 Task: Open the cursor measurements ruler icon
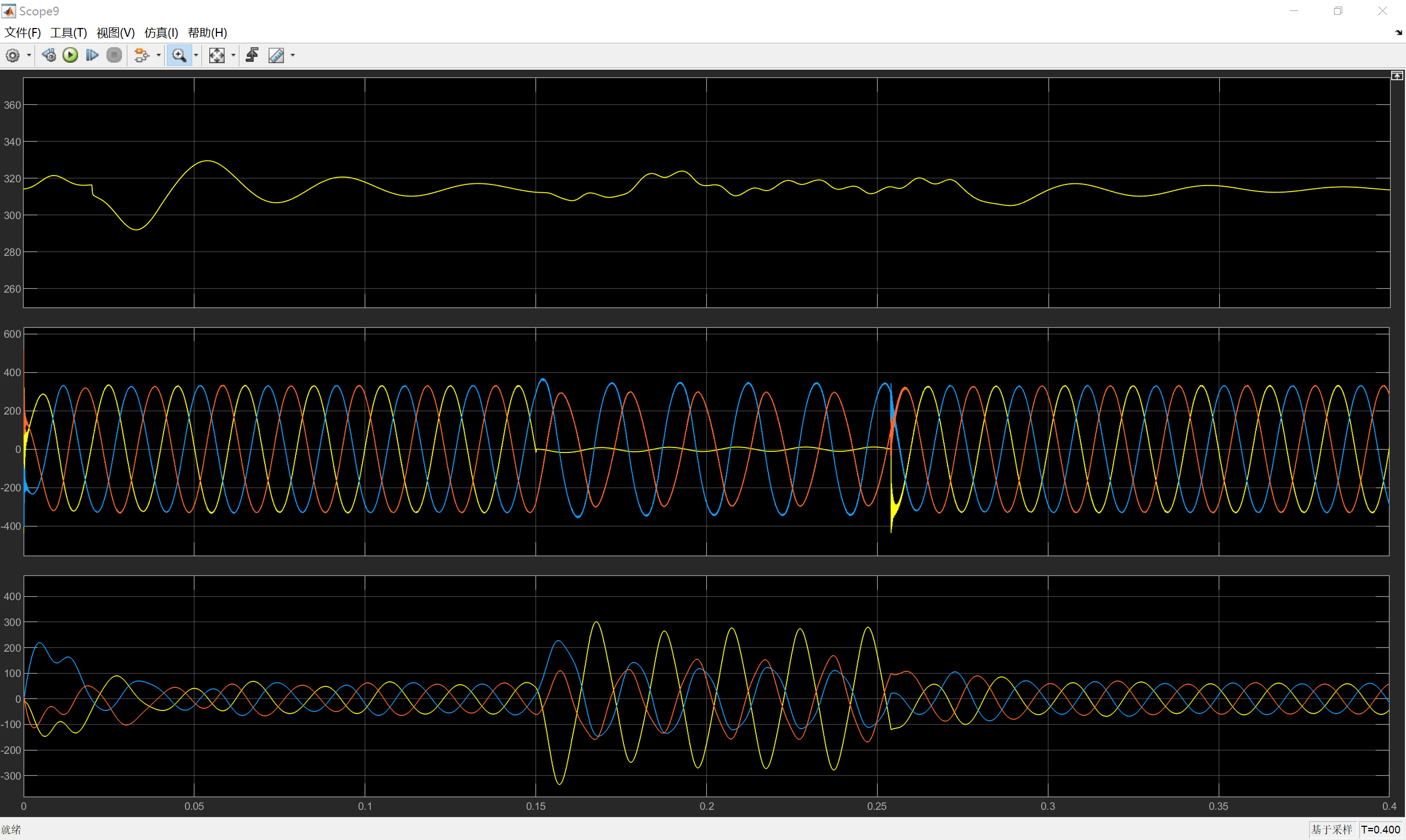(276, 55)
